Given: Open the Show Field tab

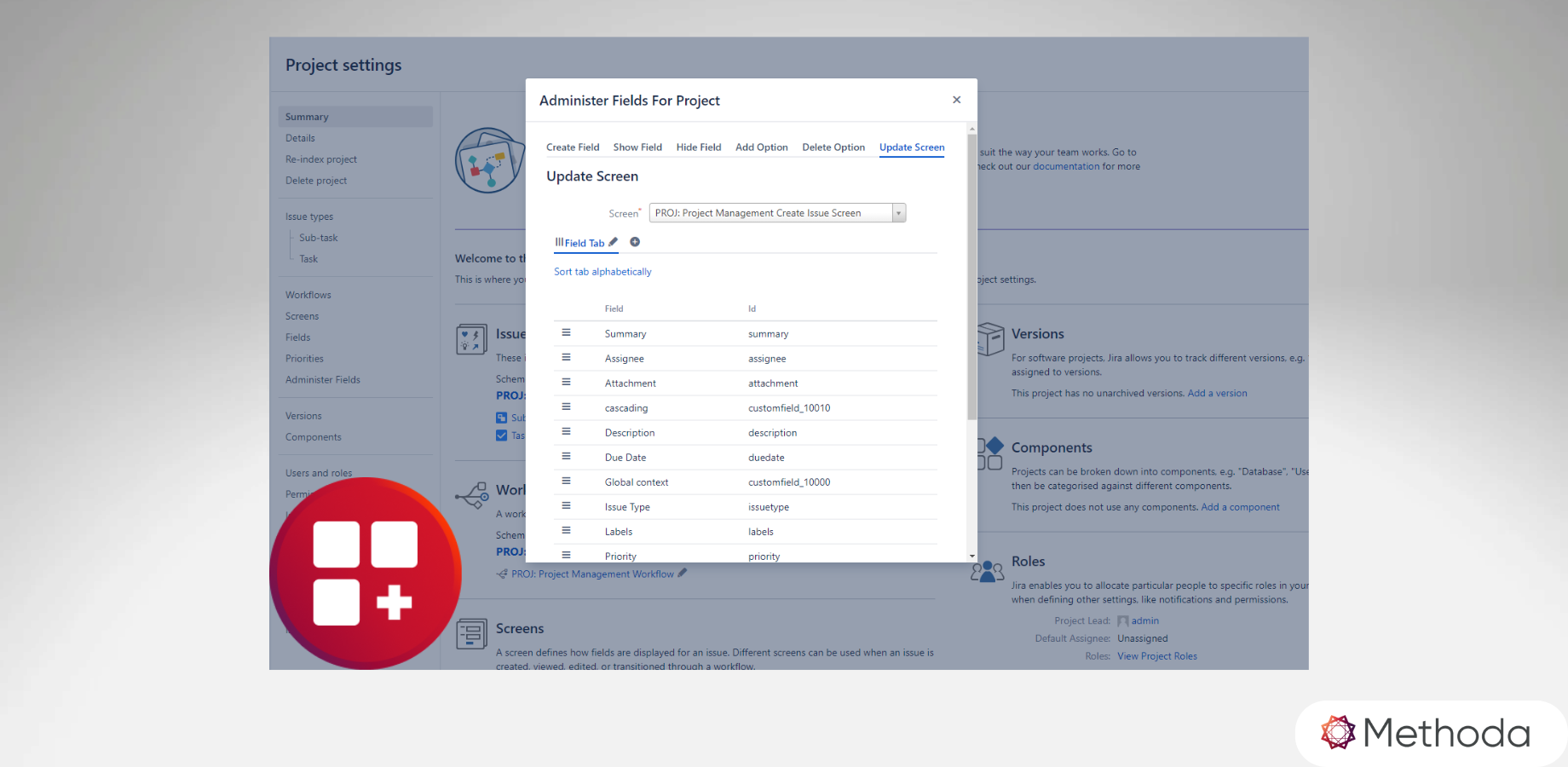Looking at the screenshot, I should tap(637, 147).
